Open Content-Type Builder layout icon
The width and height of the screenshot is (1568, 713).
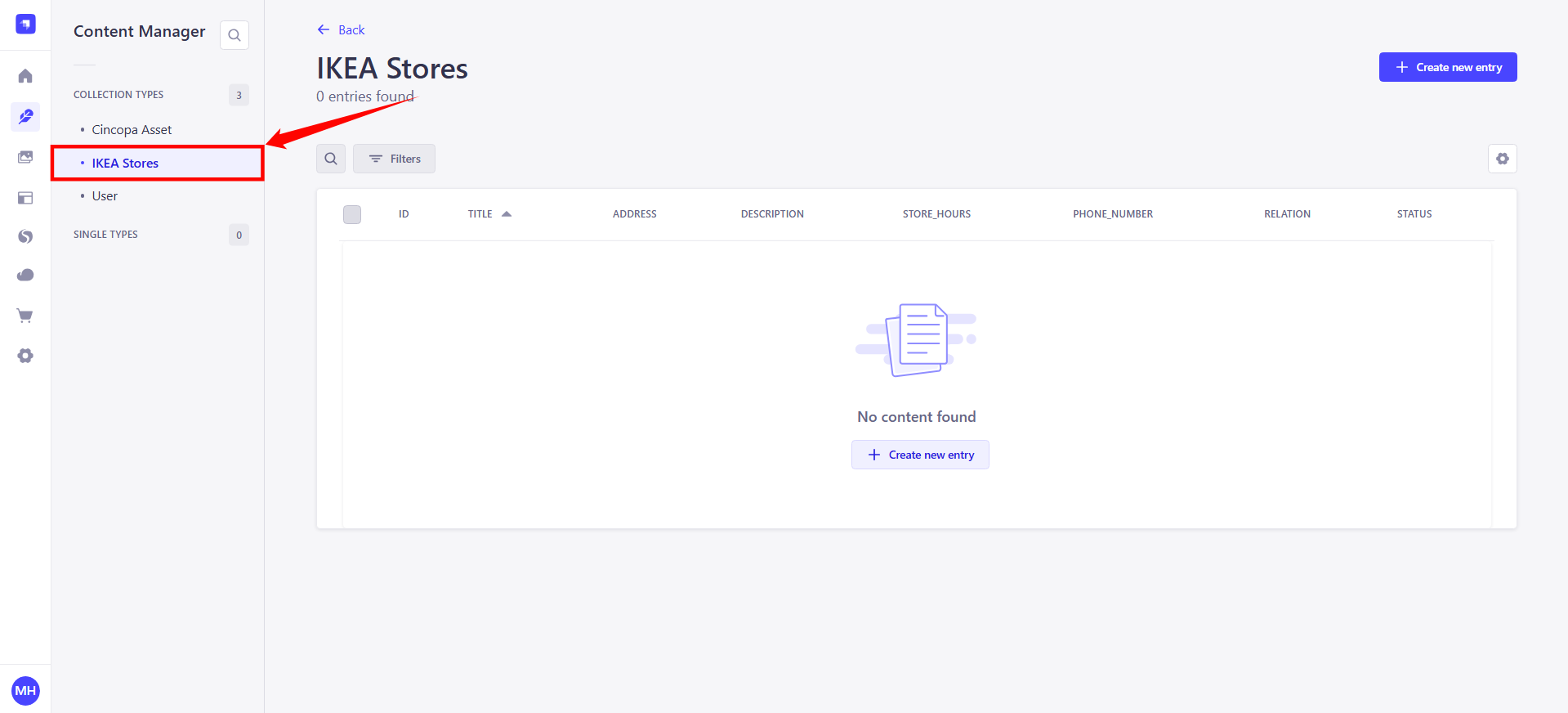[x=25, y=197]
